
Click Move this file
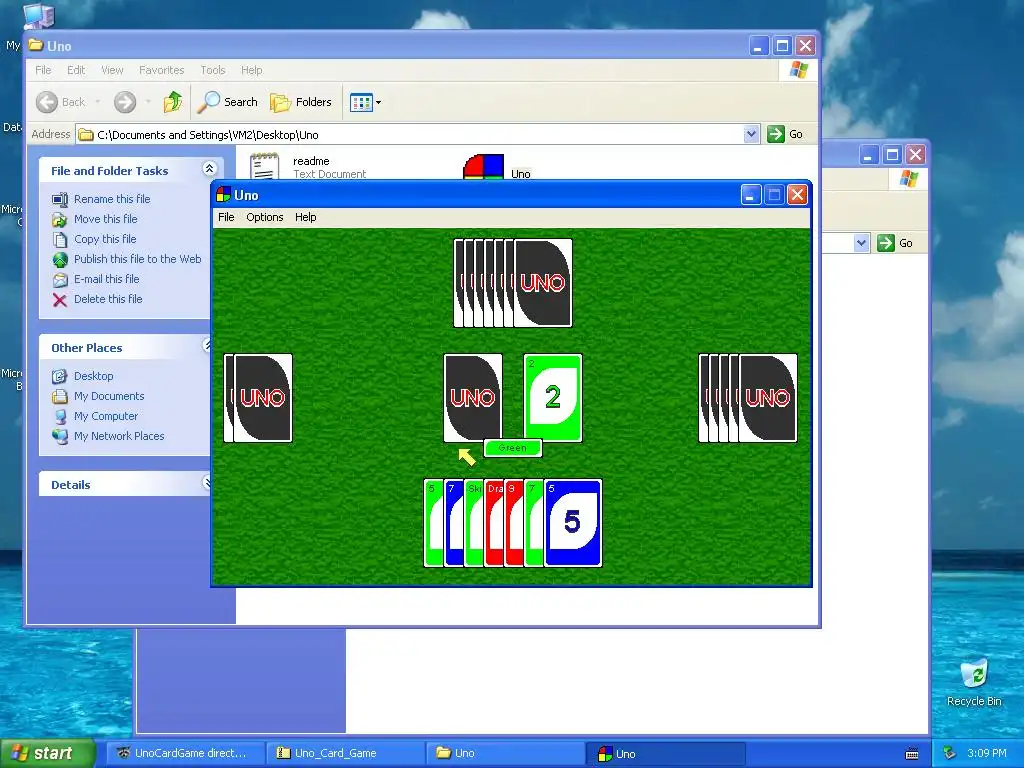105,219
